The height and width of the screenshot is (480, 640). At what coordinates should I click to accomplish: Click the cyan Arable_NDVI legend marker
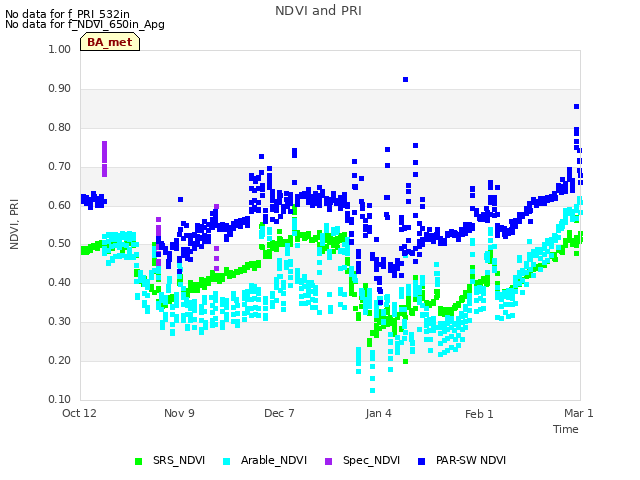point(227,461)
